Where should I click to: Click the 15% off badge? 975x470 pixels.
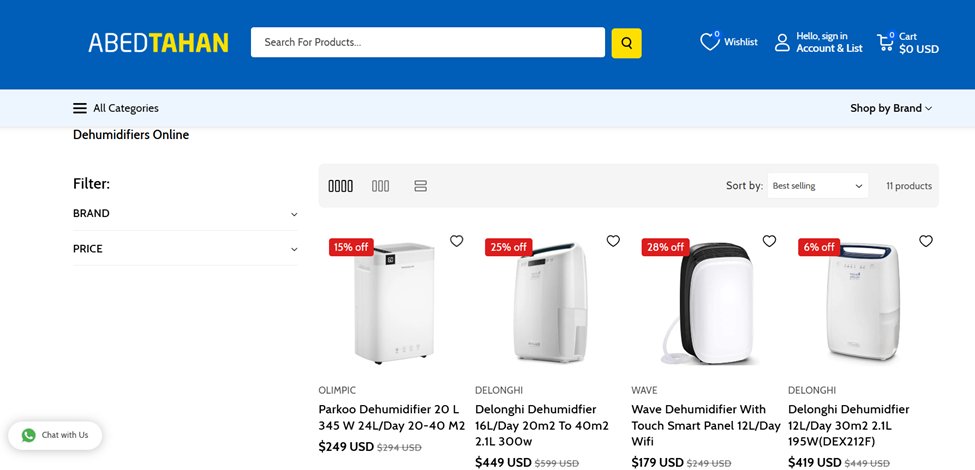point(351,247)
